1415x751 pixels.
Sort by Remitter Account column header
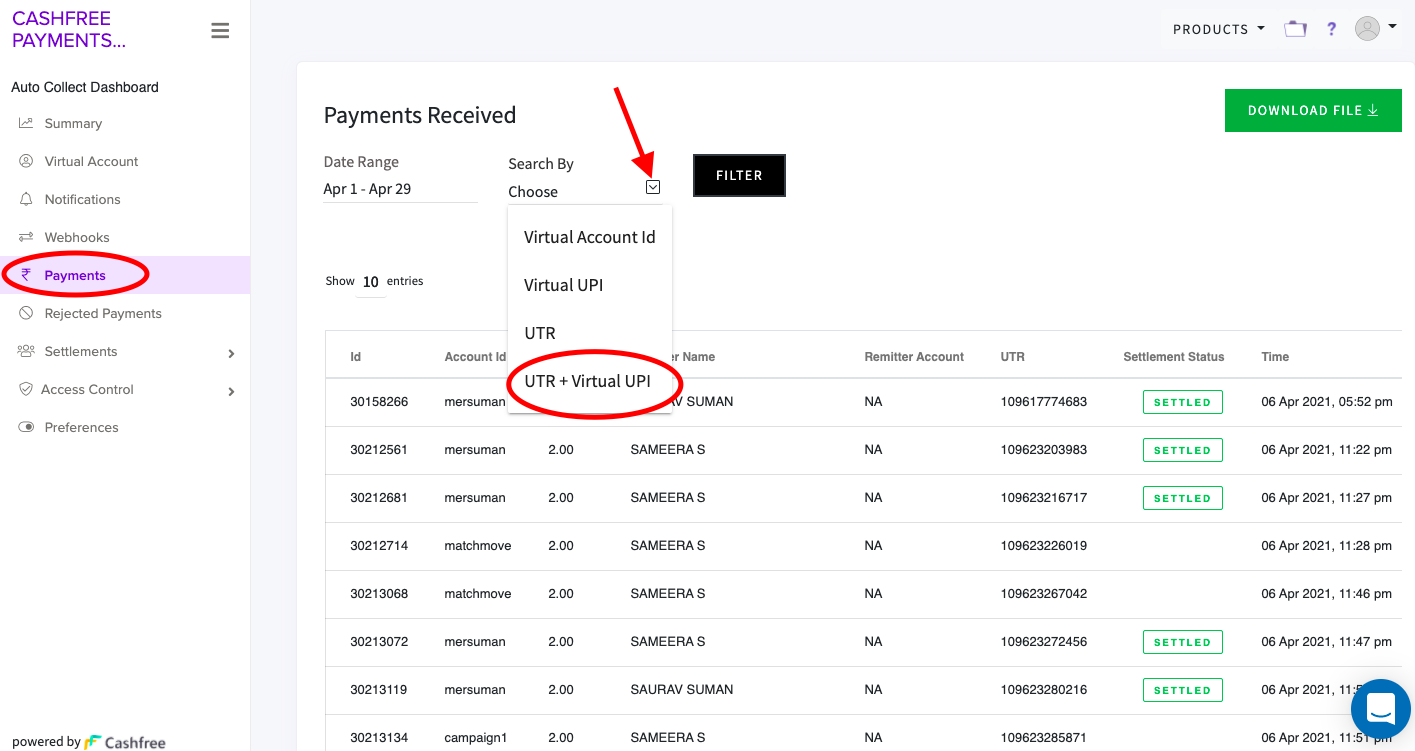coord(914,357)
